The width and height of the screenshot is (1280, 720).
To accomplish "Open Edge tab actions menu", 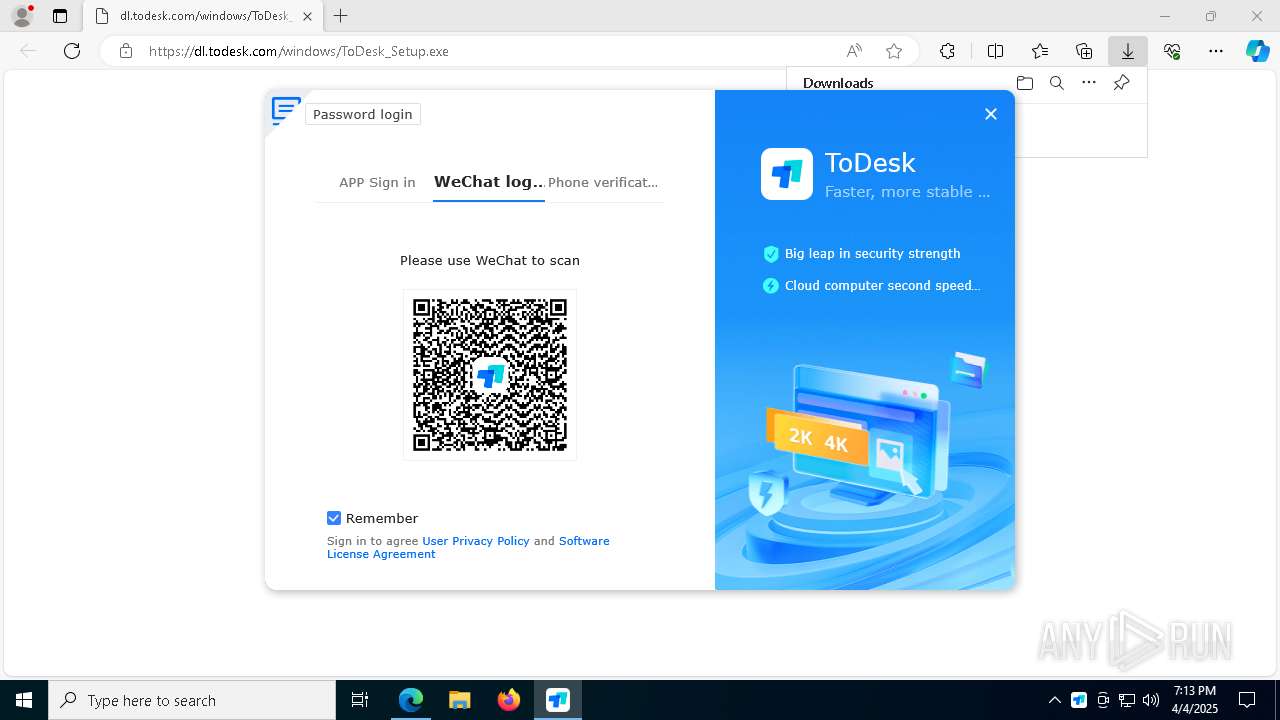I will [x=60, y=16].
